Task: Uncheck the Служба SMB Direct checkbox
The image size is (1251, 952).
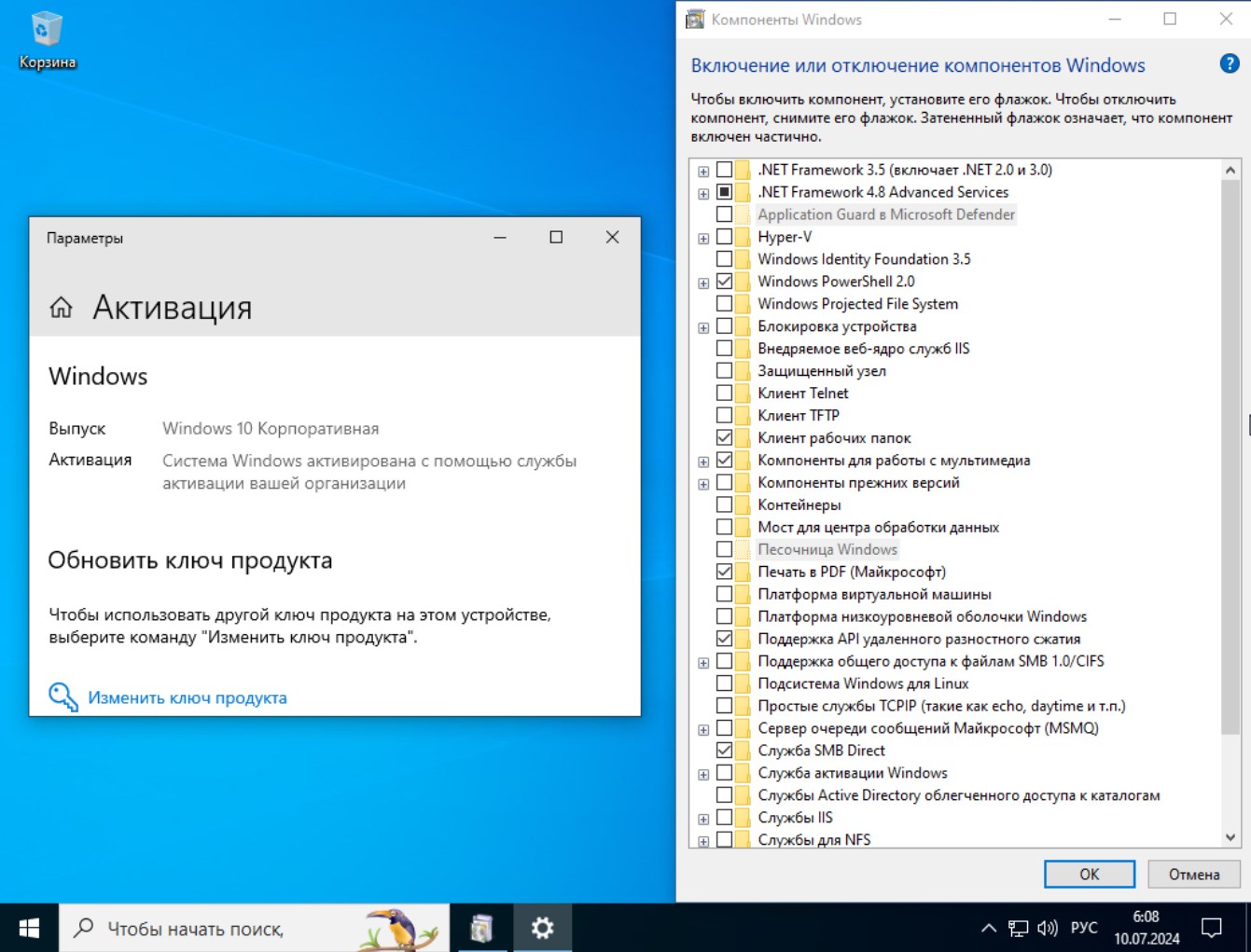Action: 724,751
